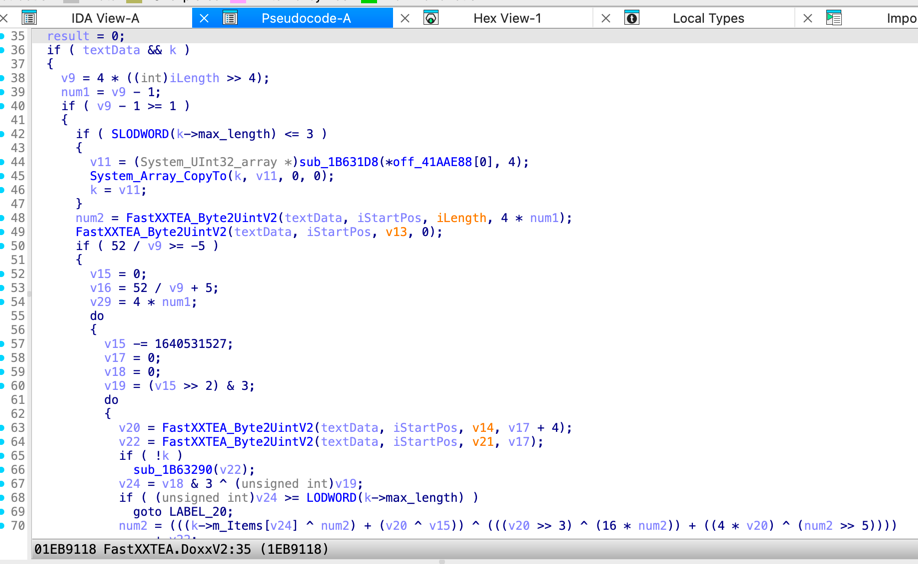Image resolution: width=918 pixels, height=564 pixels.
Task: Toggle breakpoint dot on line 48
Action: pyautogui.click(x=2, y=218)
